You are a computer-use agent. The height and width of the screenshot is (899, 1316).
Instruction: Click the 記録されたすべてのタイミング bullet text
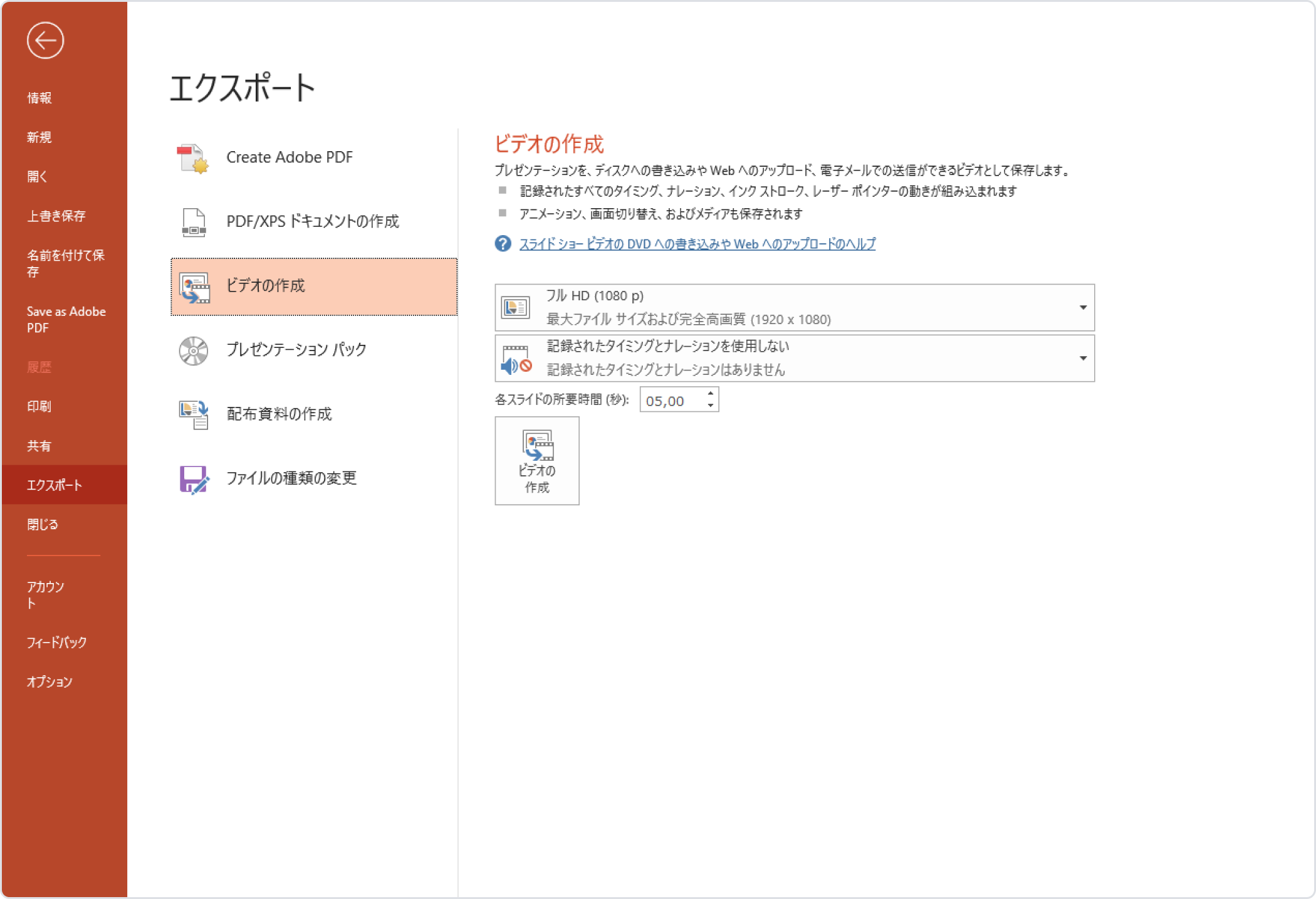(768, 191)
